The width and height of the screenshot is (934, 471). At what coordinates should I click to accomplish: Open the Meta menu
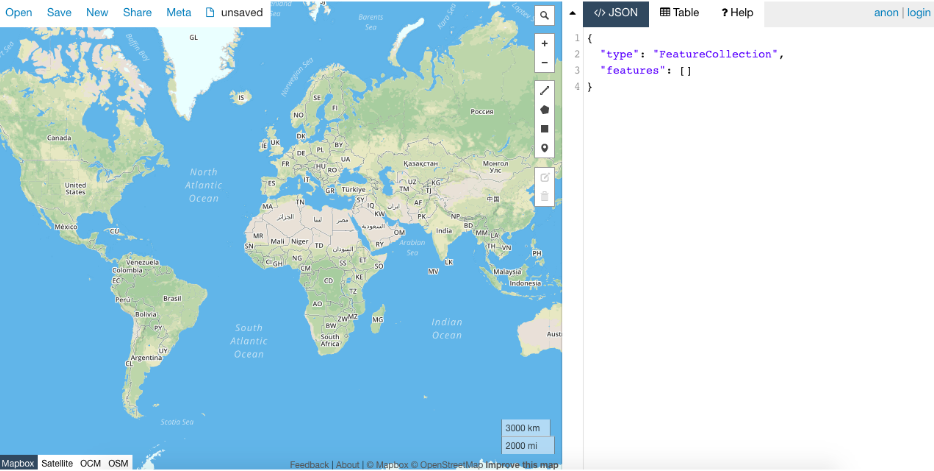[x=179, y=13]
